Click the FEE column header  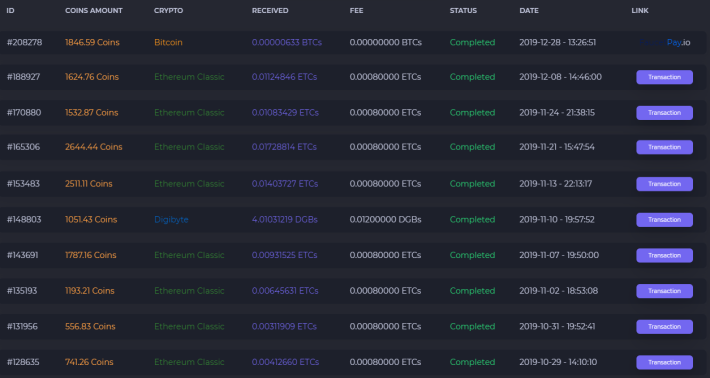point(356,10)
